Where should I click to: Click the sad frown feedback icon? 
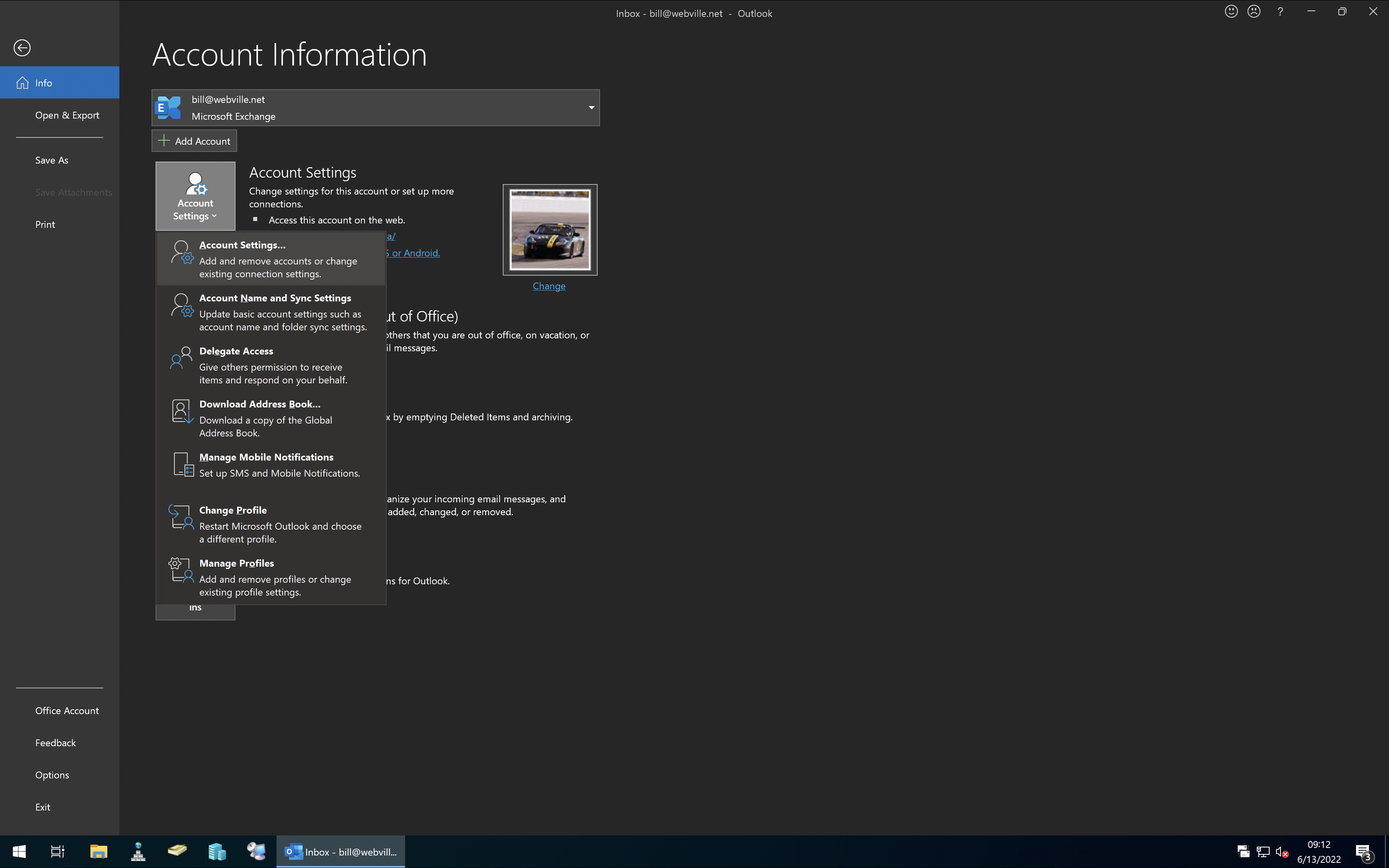1254,12
